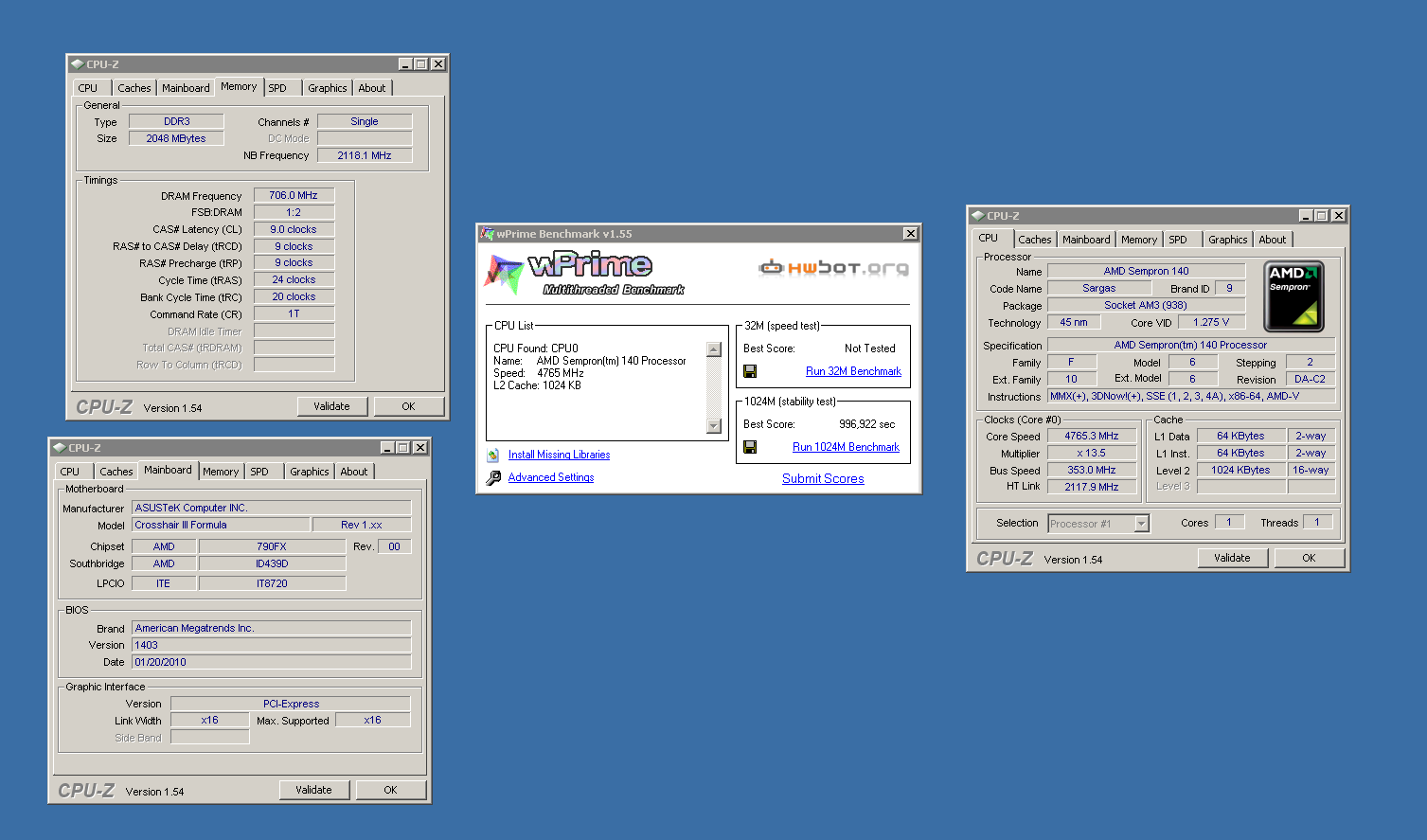1427x840 pixels.
Task: Open the Memory tab in CPU window
Action: (1139, 240)
